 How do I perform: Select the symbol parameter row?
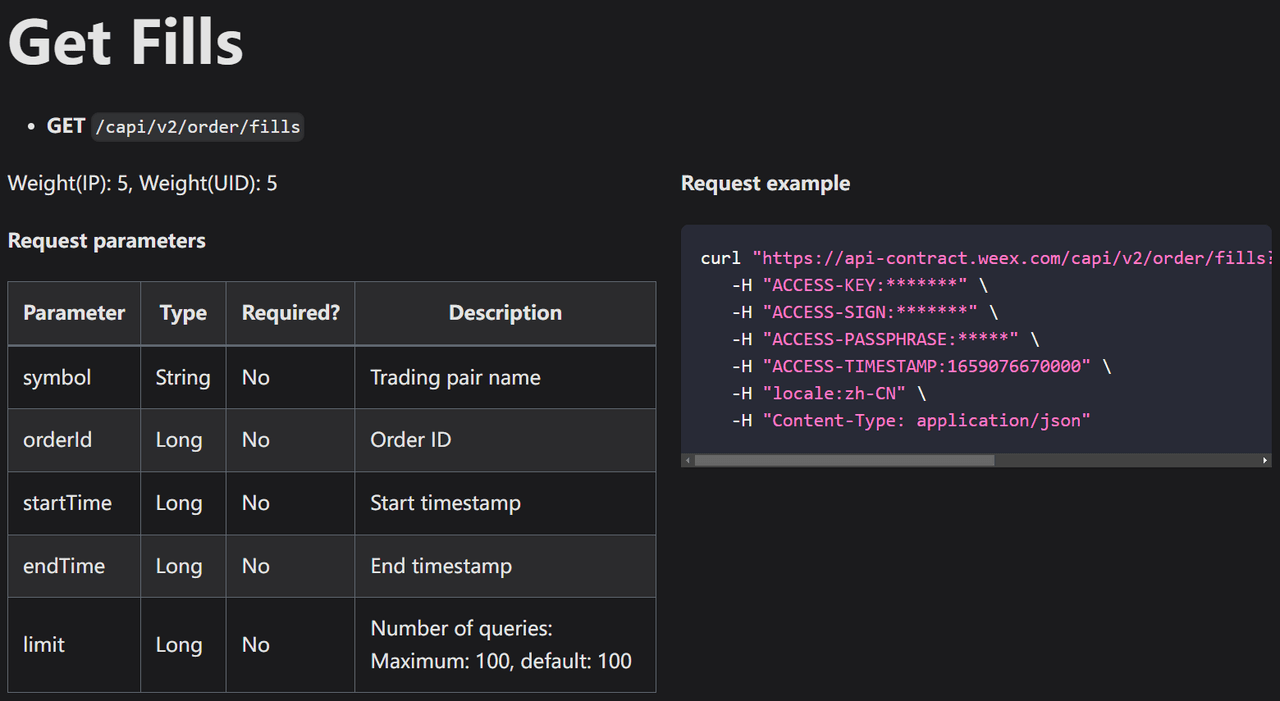pos(57,377)
